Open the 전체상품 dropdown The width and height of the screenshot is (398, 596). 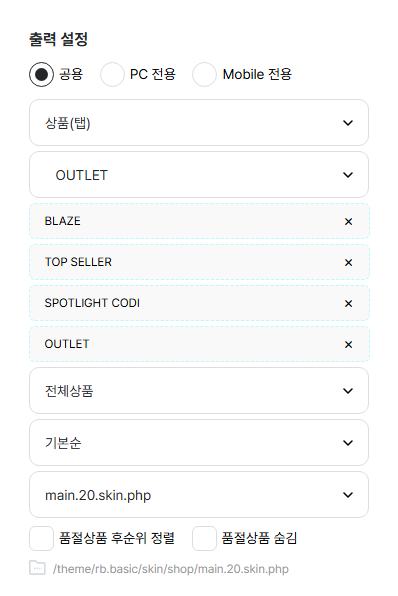(199, 391)
